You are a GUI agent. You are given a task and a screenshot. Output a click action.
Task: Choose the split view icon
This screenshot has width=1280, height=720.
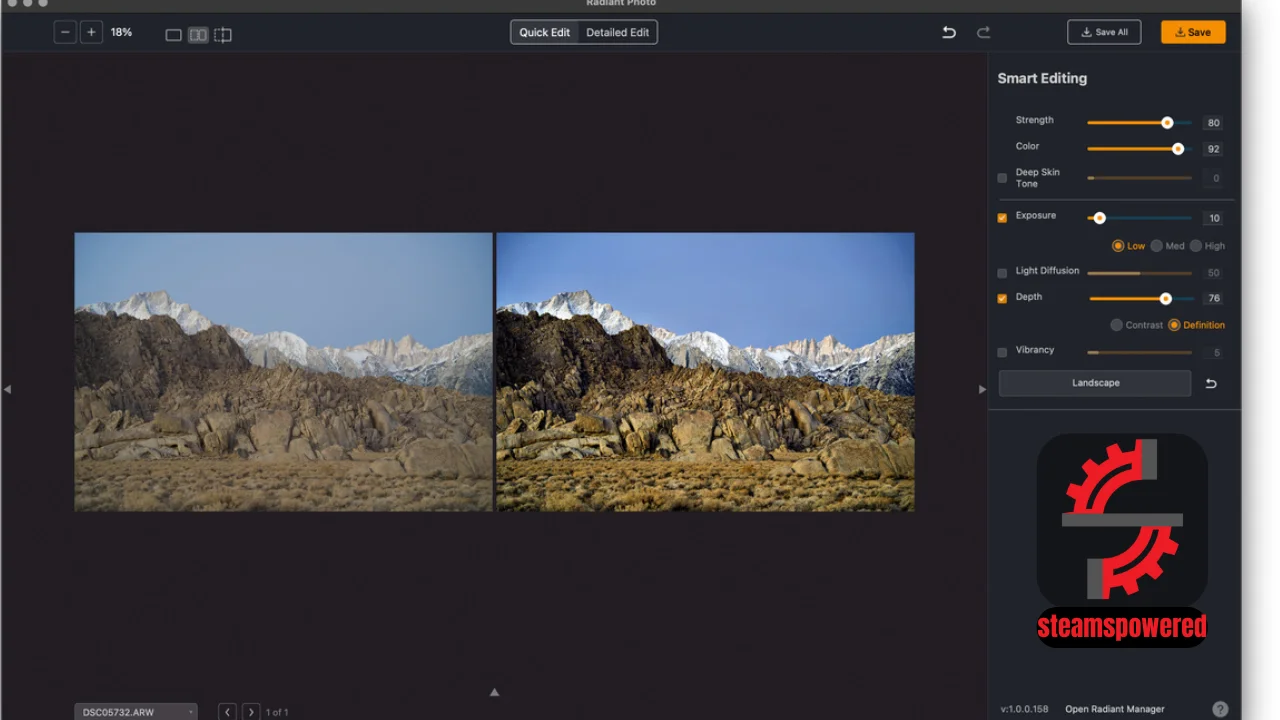click(223, 35)
